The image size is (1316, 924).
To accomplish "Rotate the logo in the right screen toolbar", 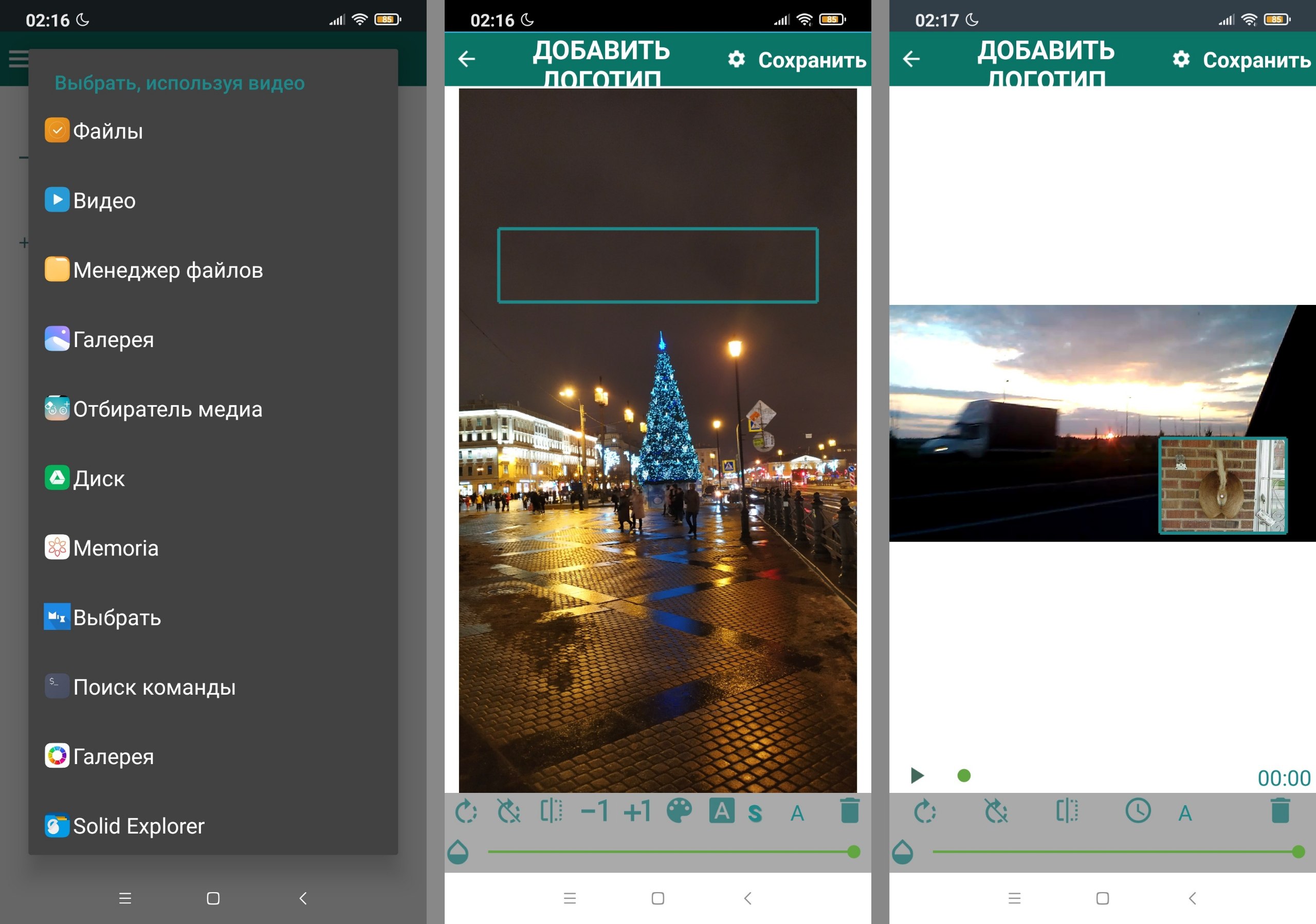I will (924, 811).
